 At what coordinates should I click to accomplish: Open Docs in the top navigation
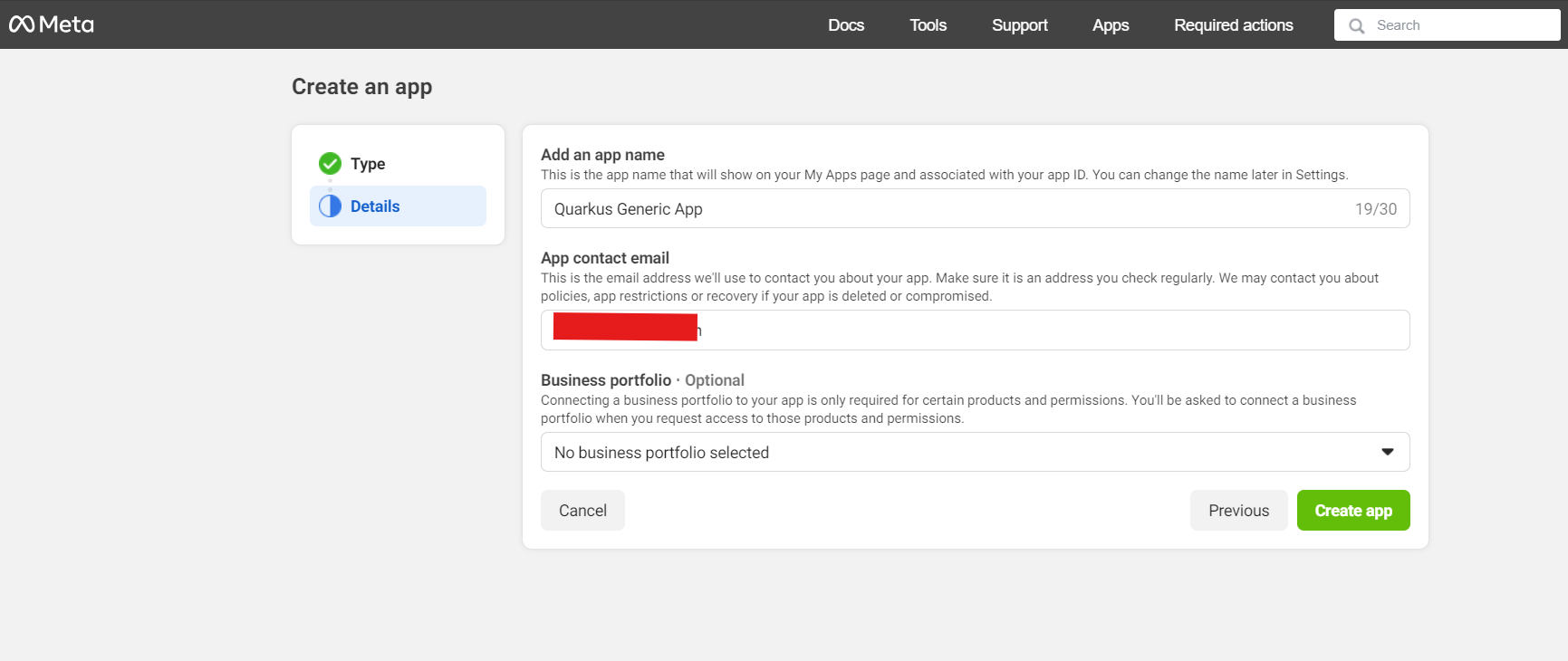[846, 25]
